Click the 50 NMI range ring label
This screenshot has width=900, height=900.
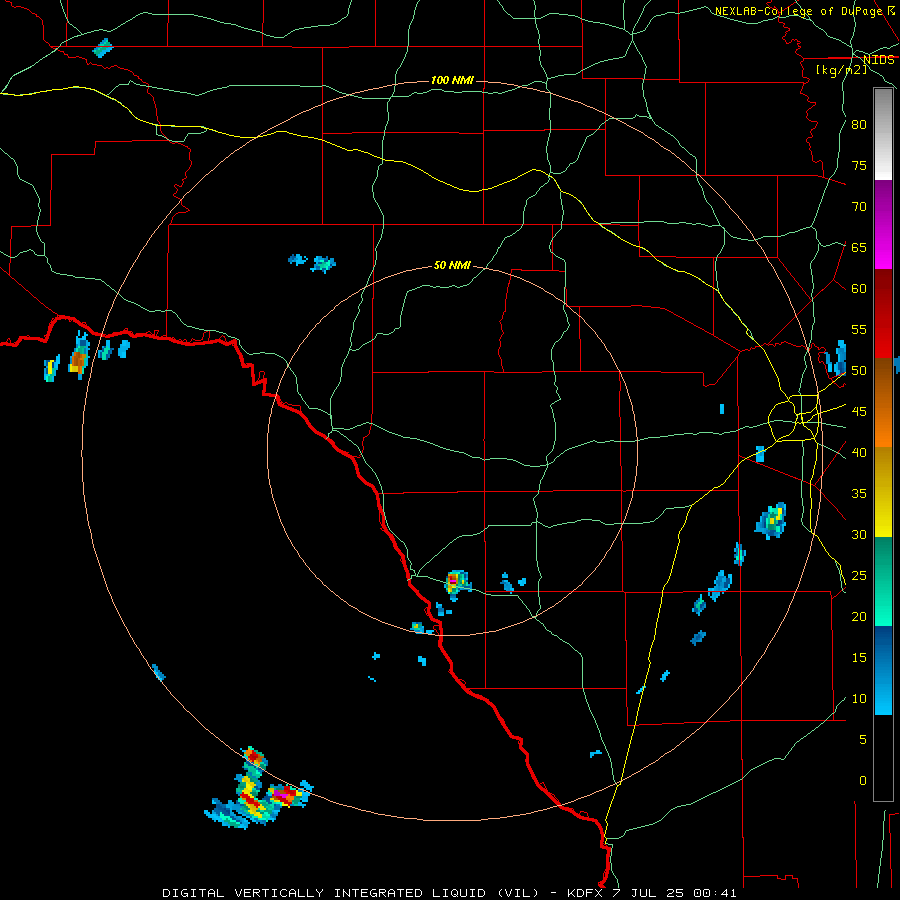pos(452,265)
